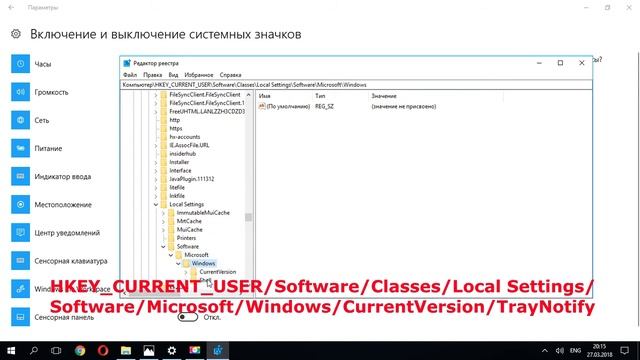Click the volume icon in the system tray
This screenshot has height=360, width=640.
point(560,351)
